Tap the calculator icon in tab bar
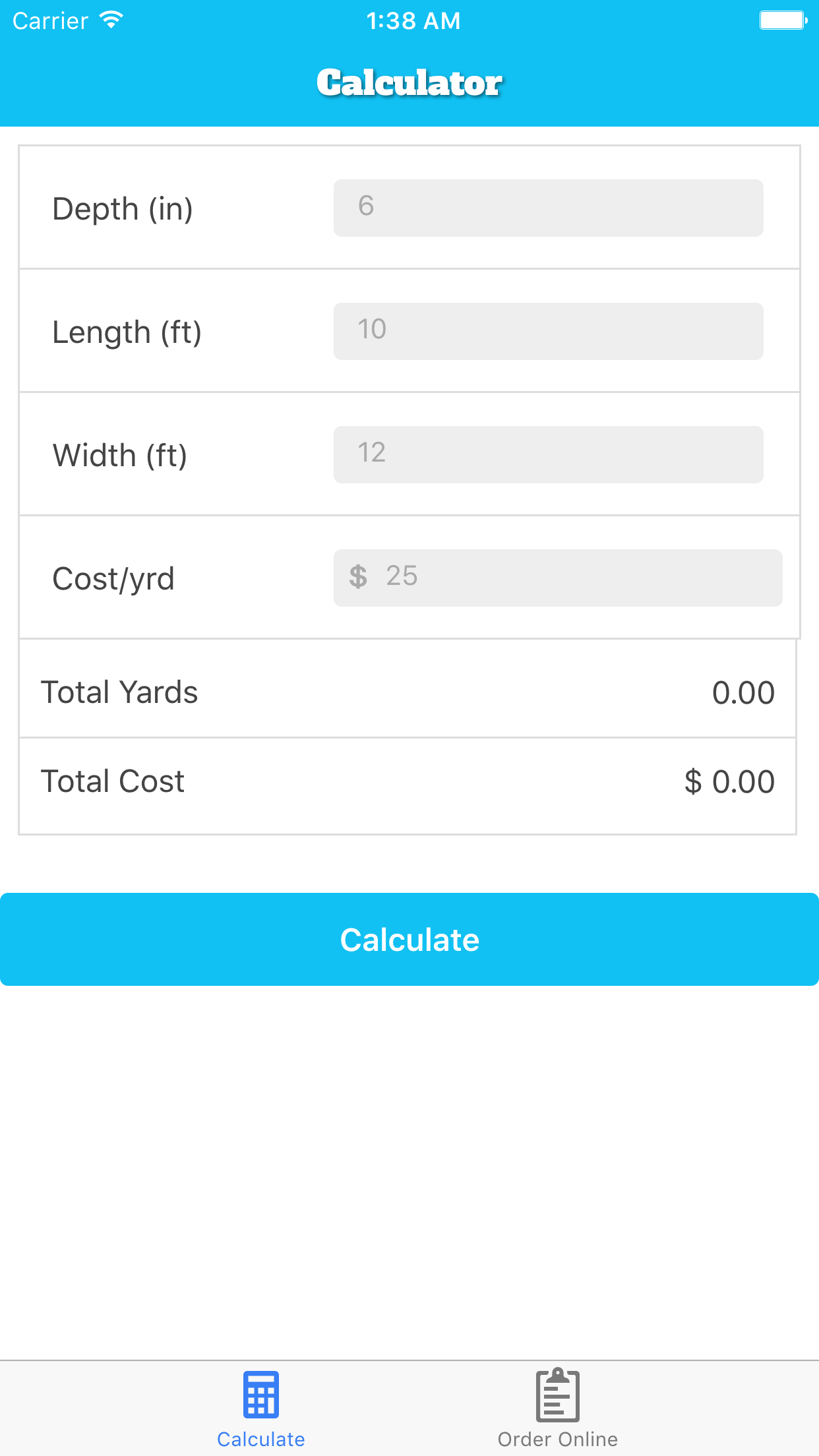 click(x=261, y=1394)
